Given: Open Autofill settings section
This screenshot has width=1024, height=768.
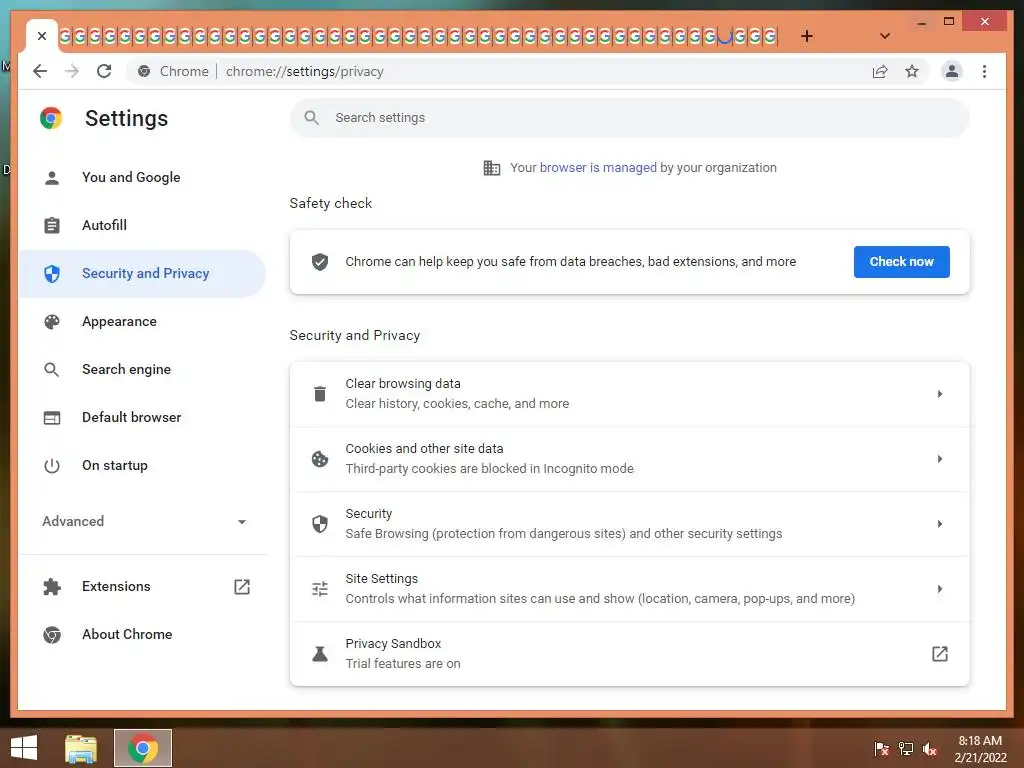Looking at the screenshot, I should (x=142, y=225).
